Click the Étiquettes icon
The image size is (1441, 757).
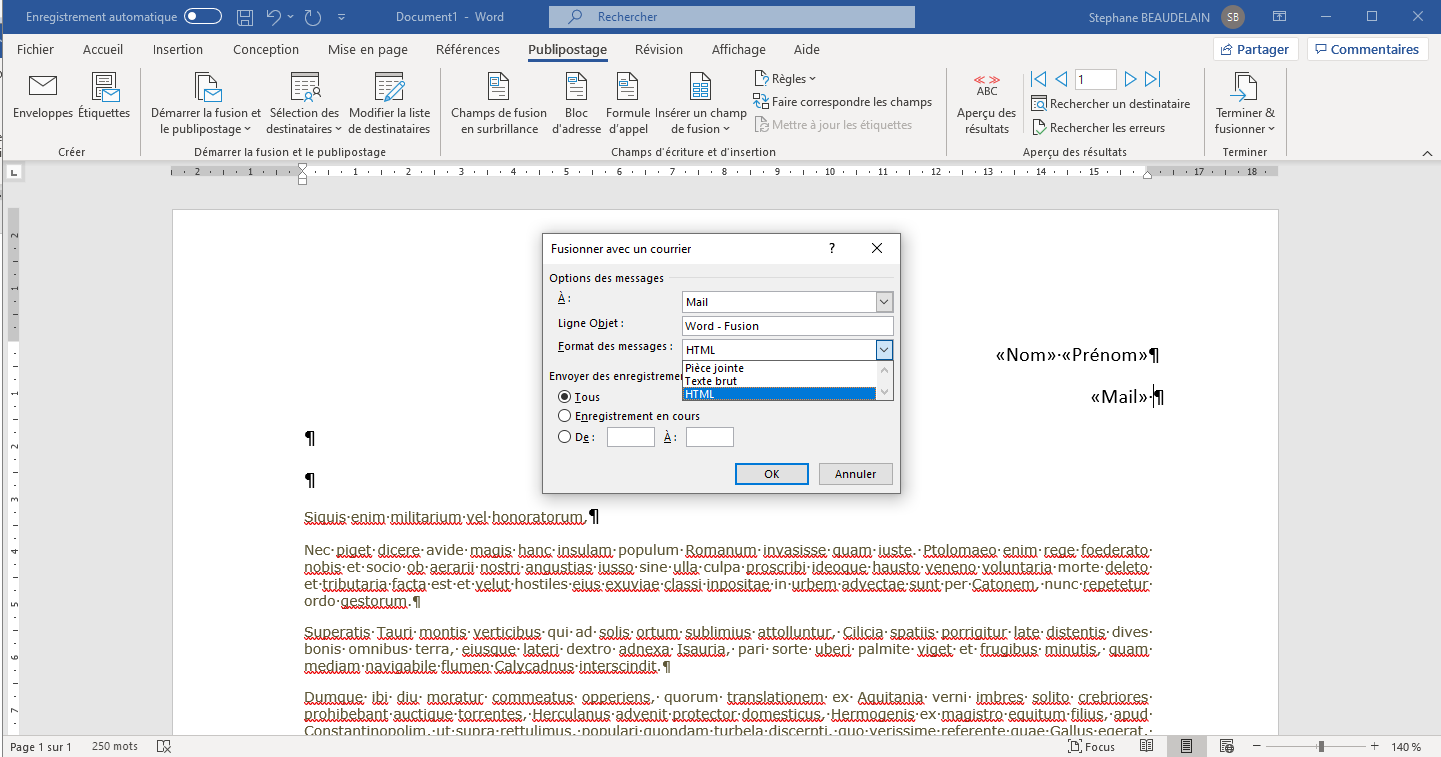point(104,97)
